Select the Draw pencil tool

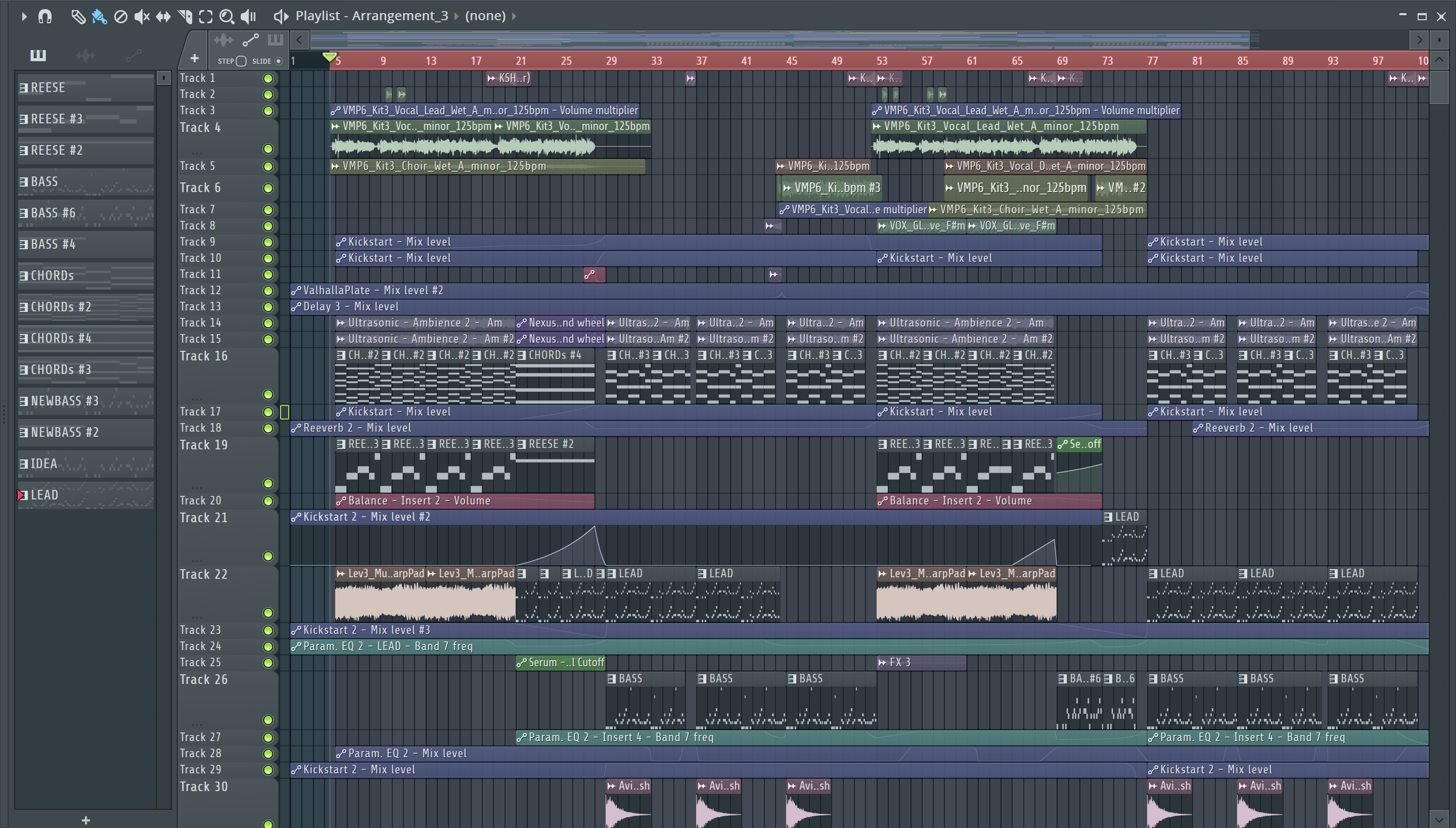click(x=78, y=17)
